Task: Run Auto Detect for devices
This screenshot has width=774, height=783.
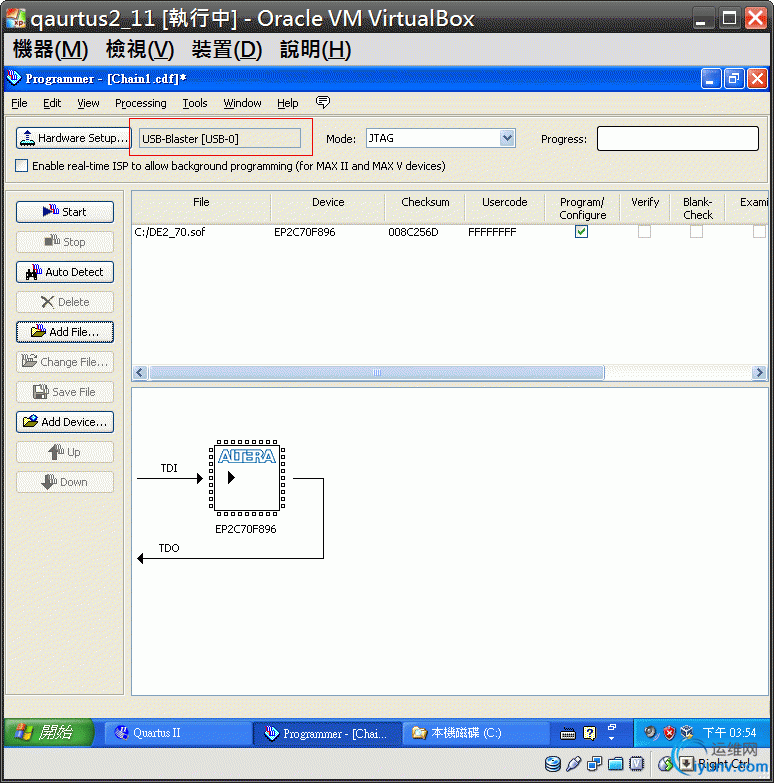Action: point(65,272)
